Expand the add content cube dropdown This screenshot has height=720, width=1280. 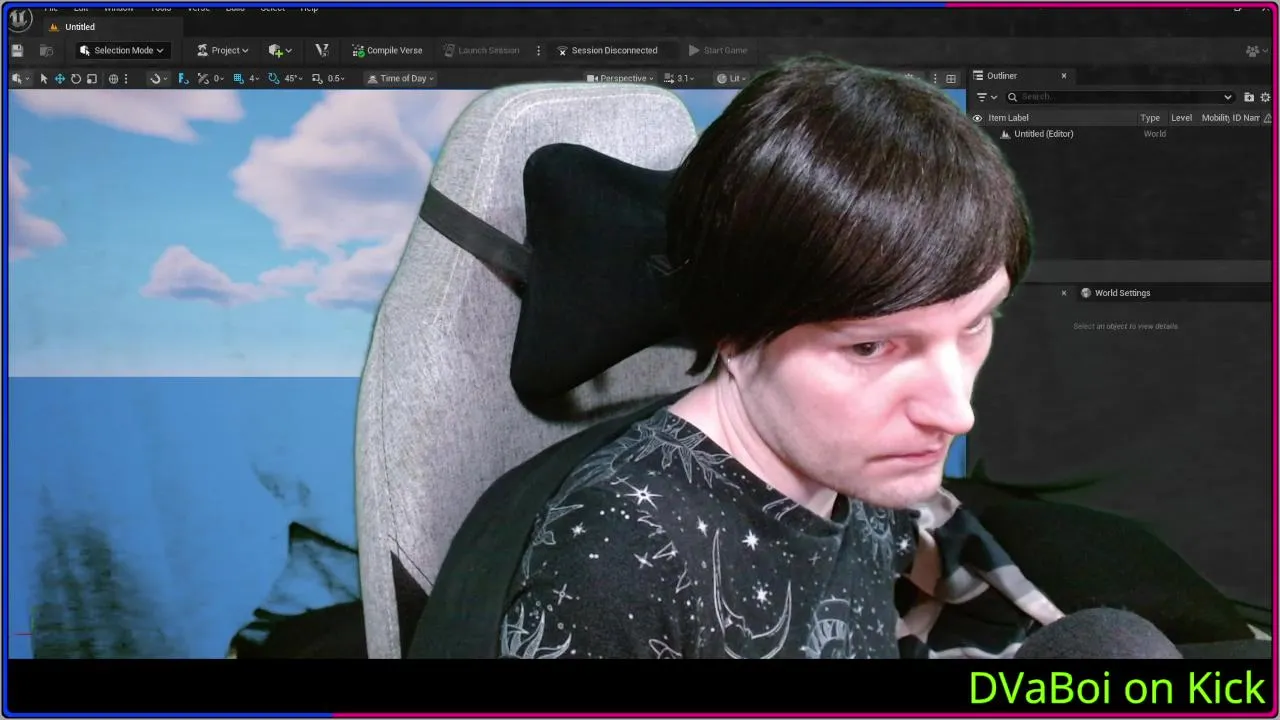click(x=280, y=50)
